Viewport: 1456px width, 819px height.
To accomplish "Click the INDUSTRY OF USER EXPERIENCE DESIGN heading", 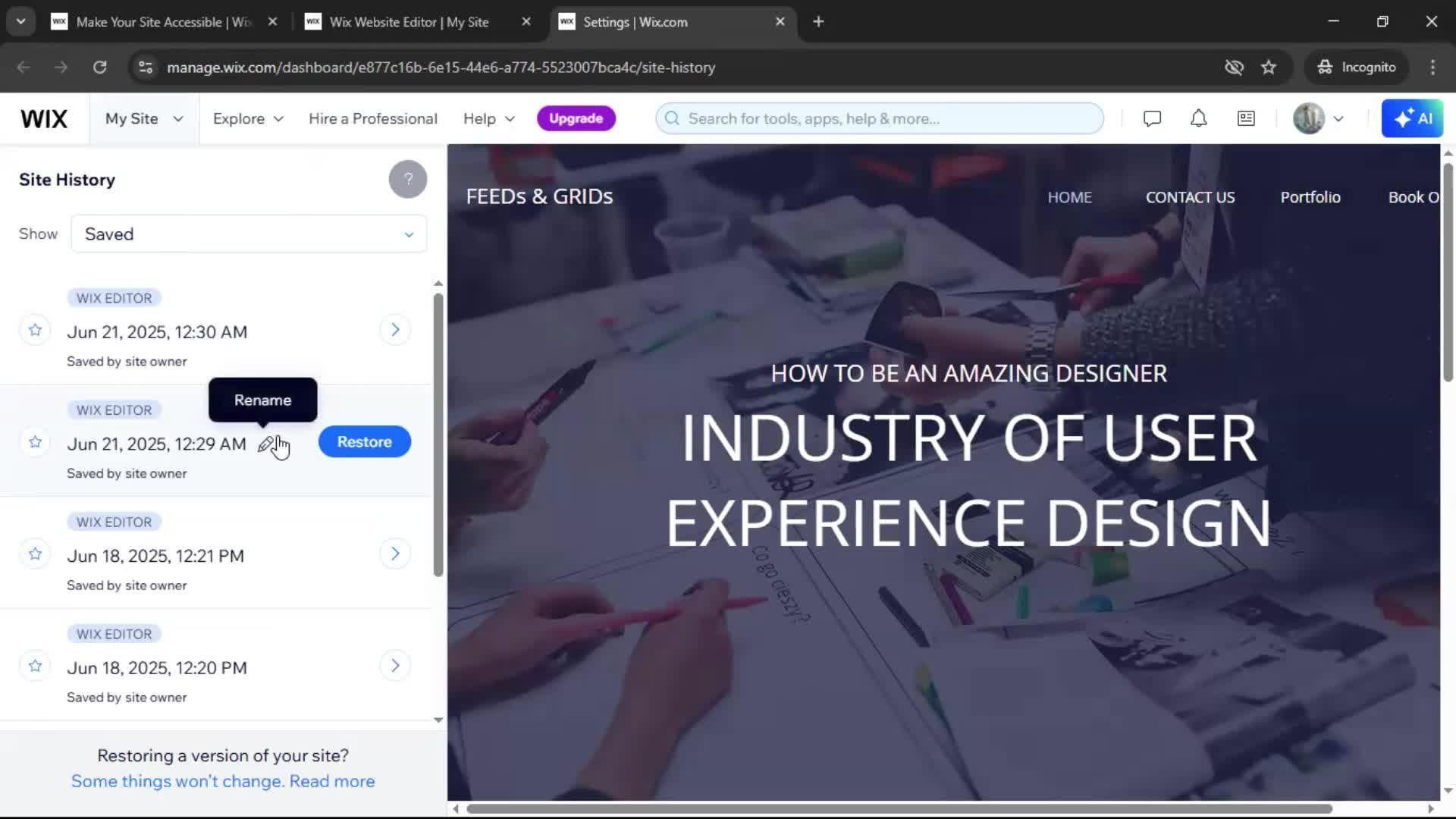I will pyautogui.click(x=968, y=481).
